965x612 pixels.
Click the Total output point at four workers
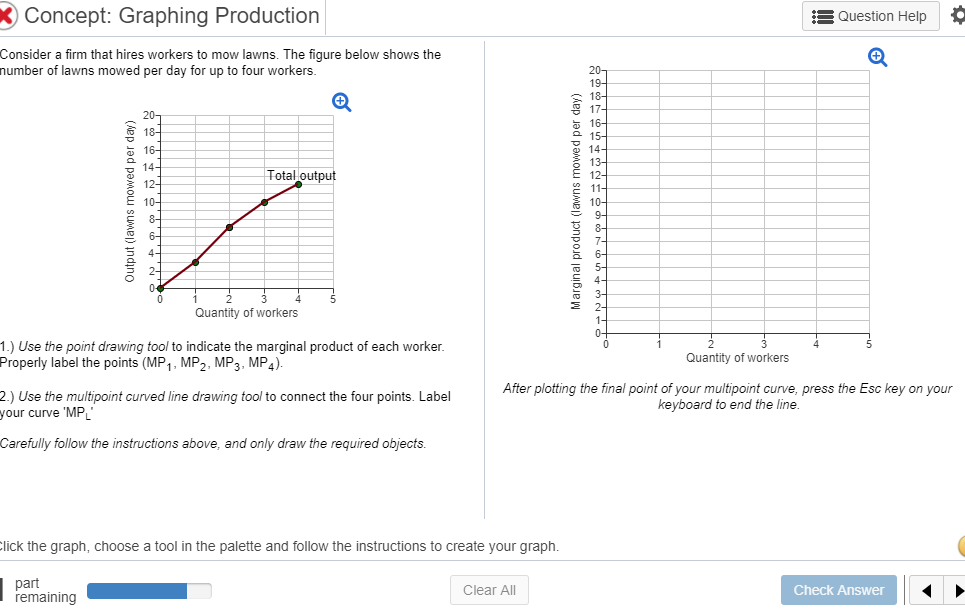pyautogui.click(x=298, y=184)
